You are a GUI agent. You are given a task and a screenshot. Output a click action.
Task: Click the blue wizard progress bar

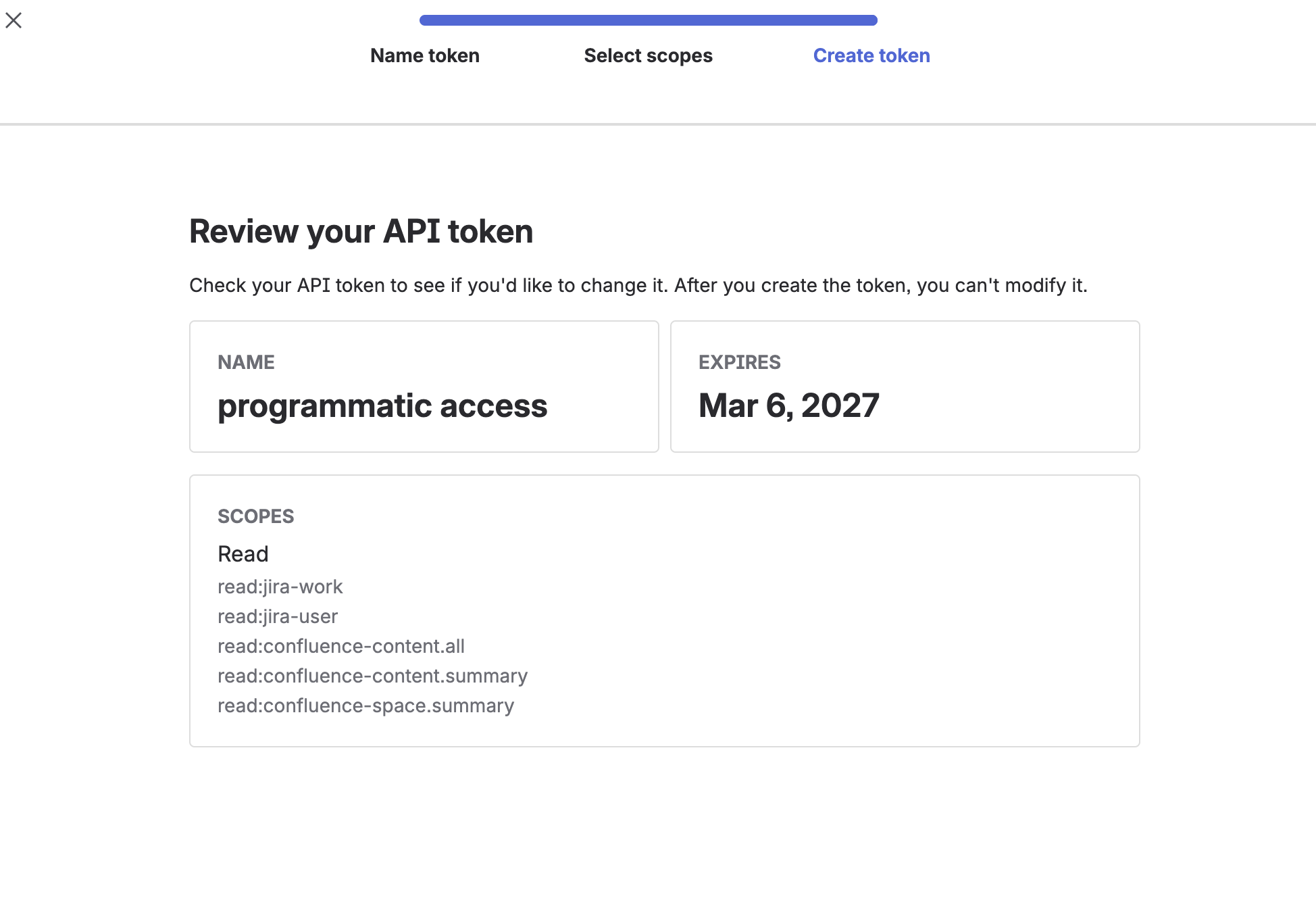coord(648,20)
